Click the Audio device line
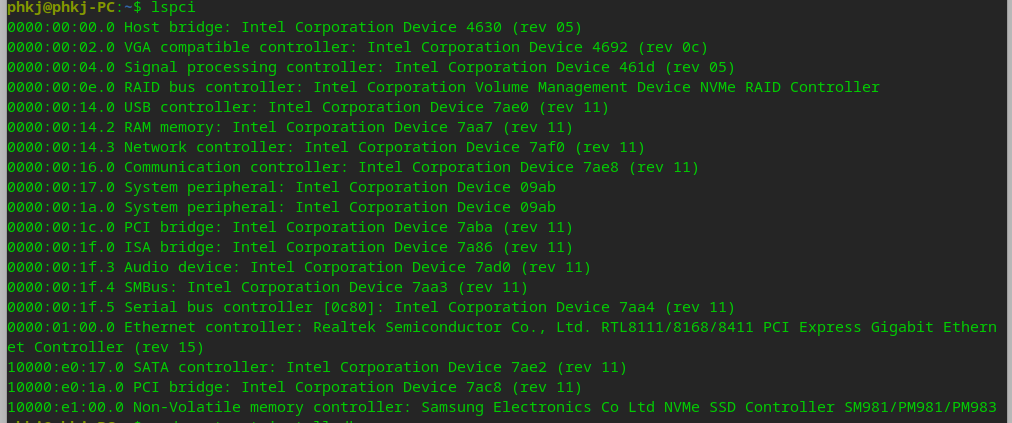Viewport: 1012px width, 423px height. click(x=299, y=267)
